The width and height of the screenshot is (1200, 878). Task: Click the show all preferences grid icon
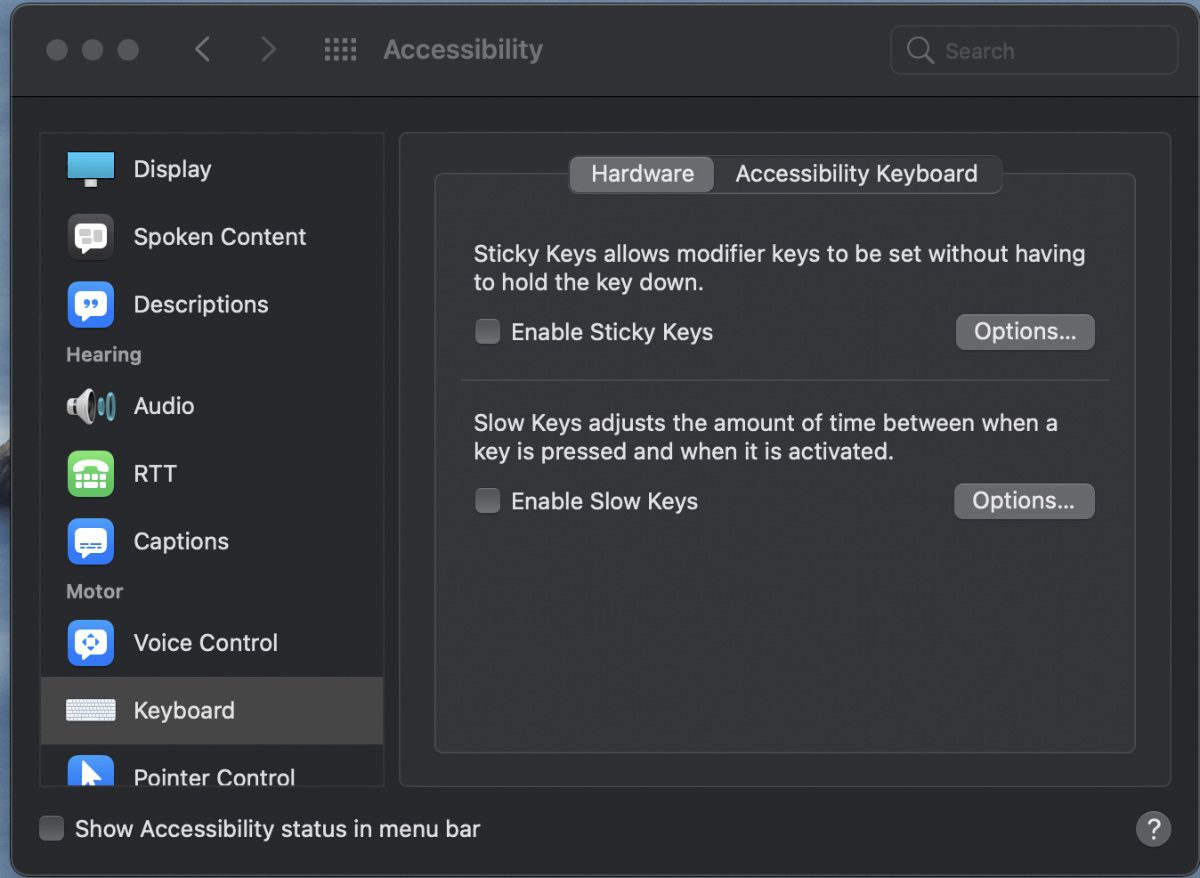point(341,50)
